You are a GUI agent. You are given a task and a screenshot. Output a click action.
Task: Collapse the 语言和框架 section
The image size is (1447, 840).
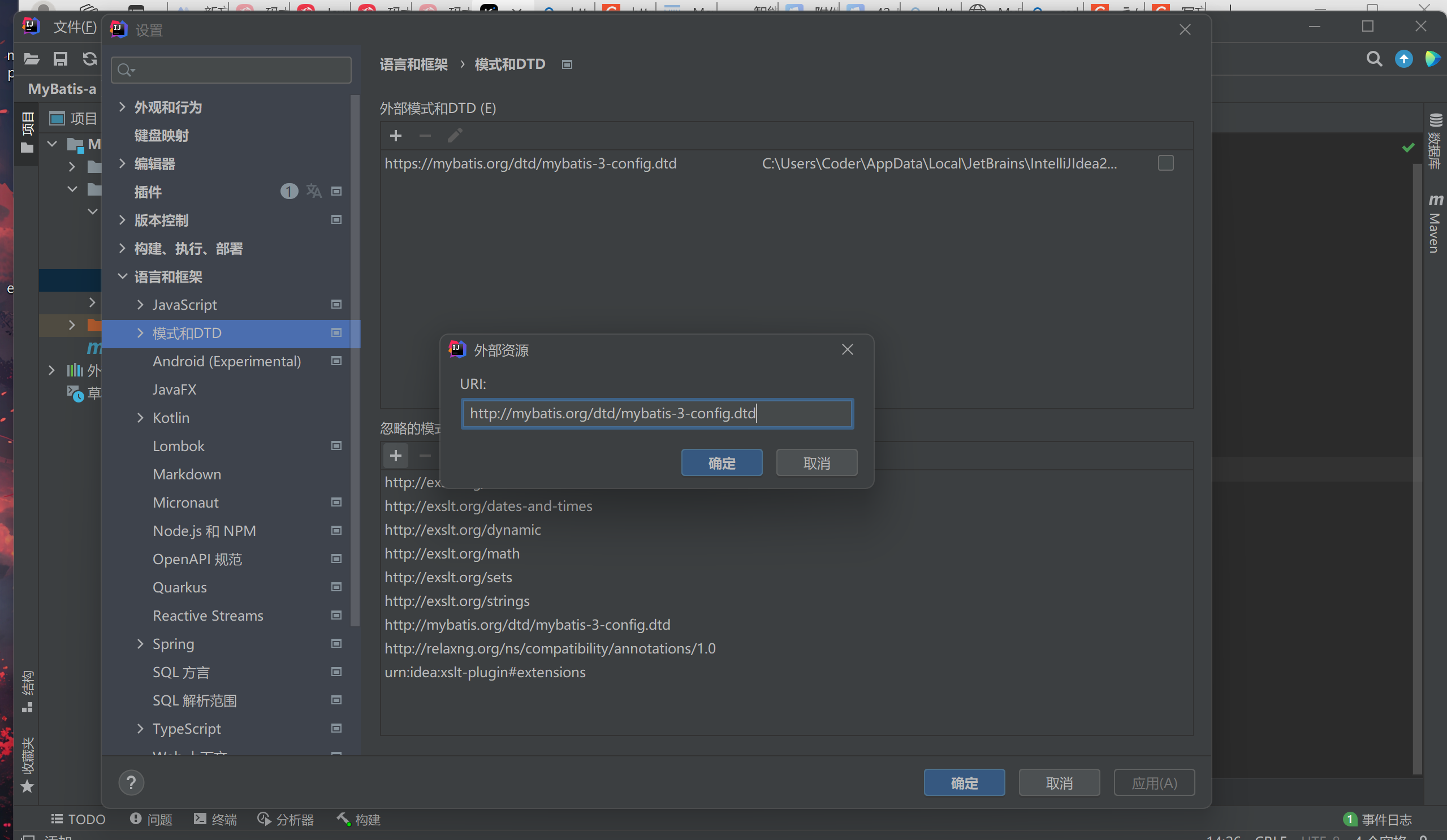pyautogui.click(x=122, y=276)
